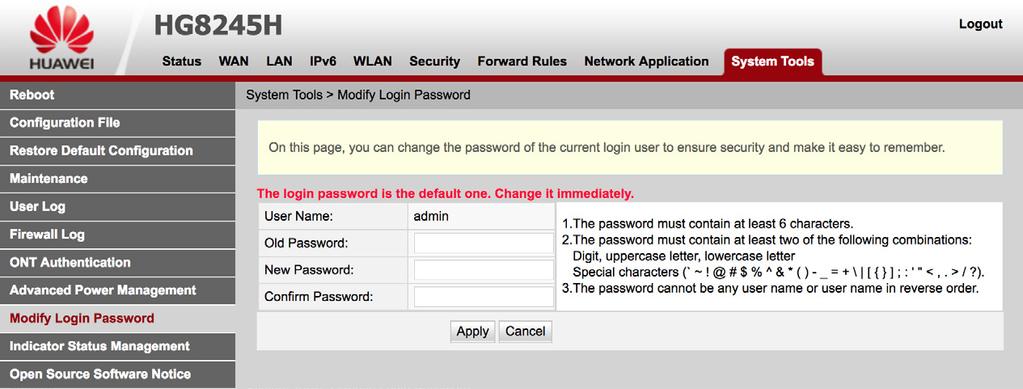1023x389 pixels.
Task: Select Configuration File sidebar item
Action: click(x=117, y=123)
